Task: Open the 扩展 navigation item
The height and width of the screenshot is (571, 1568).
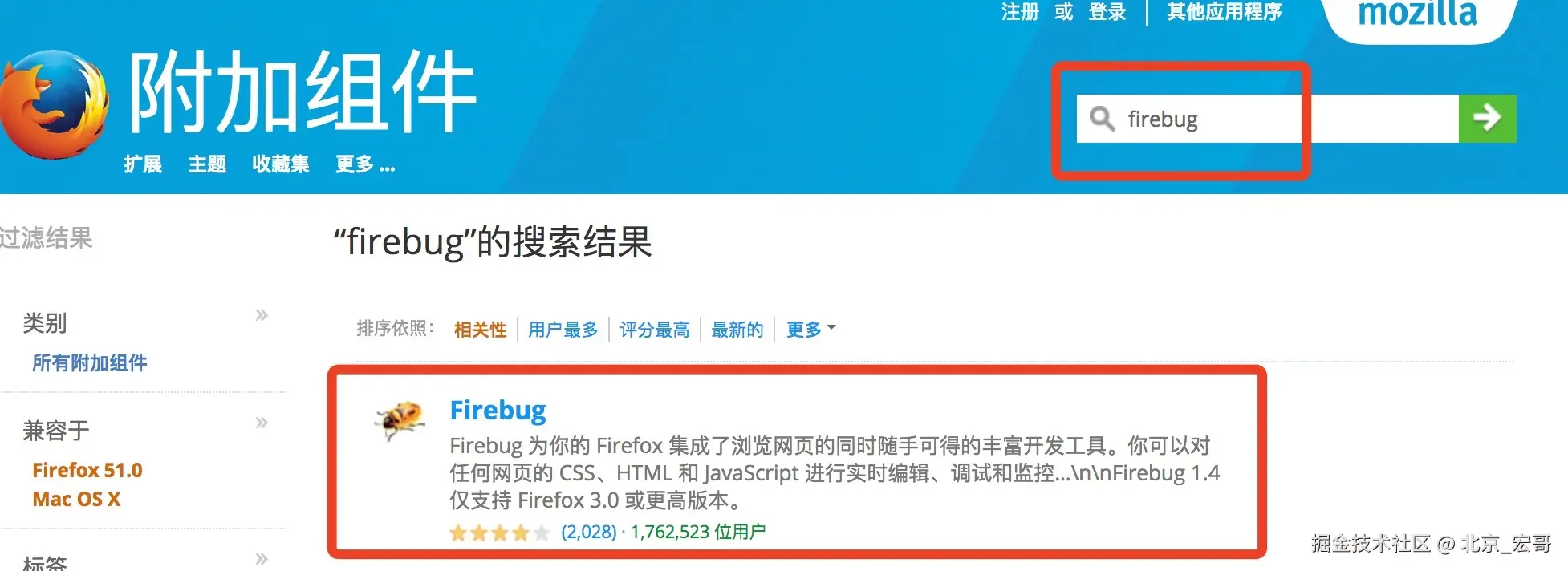Action: (x=143, y=164)
